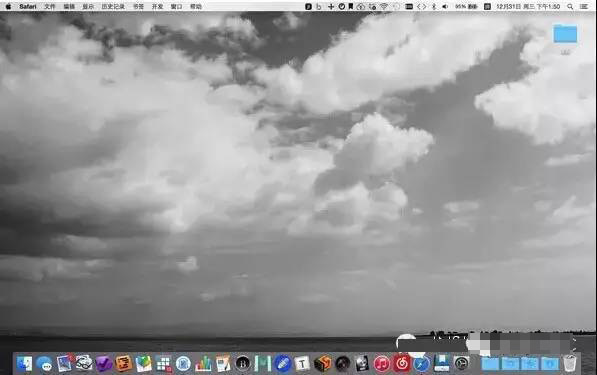Open the 窗口 menu
The width and height of the screenshot is (597, 375).
(x=176, y=6)
